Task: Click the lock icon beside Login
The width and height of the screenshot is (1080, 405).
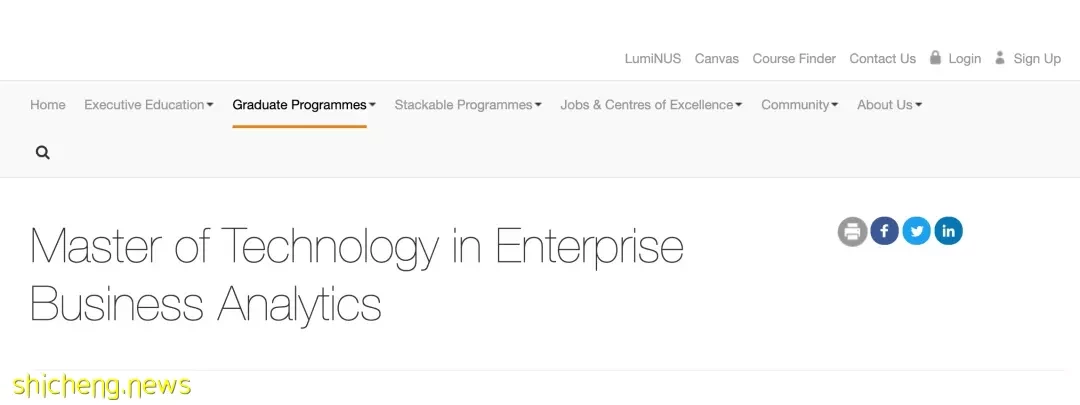Action: 935,57
